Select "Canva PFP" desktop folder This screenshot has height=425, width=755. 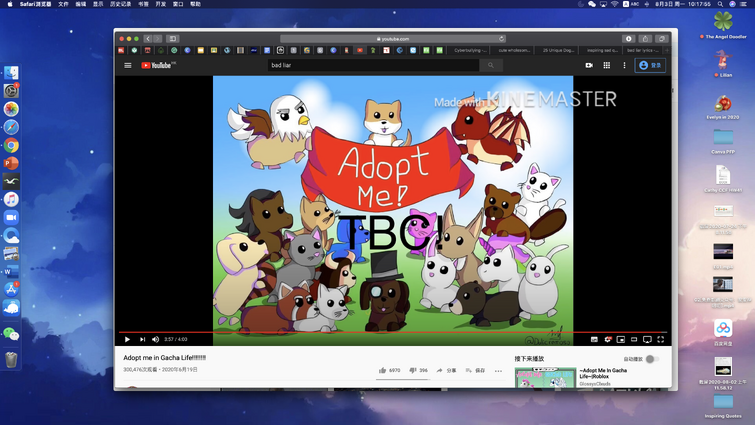(723, 141)
